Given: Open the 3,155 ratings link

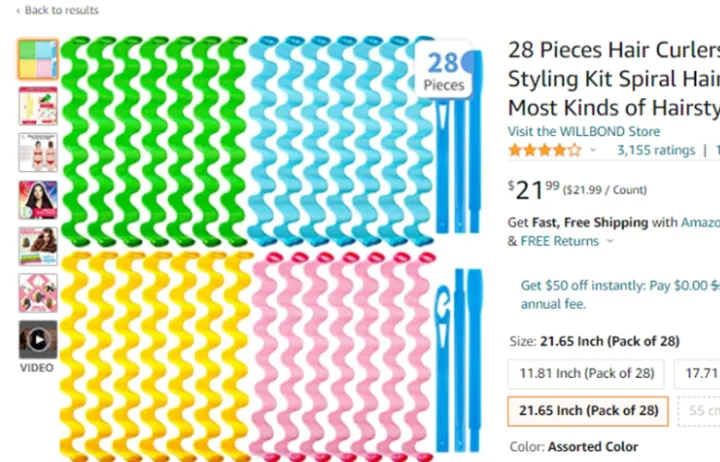Looking at the screenshot, I should [x=655, y=151].
